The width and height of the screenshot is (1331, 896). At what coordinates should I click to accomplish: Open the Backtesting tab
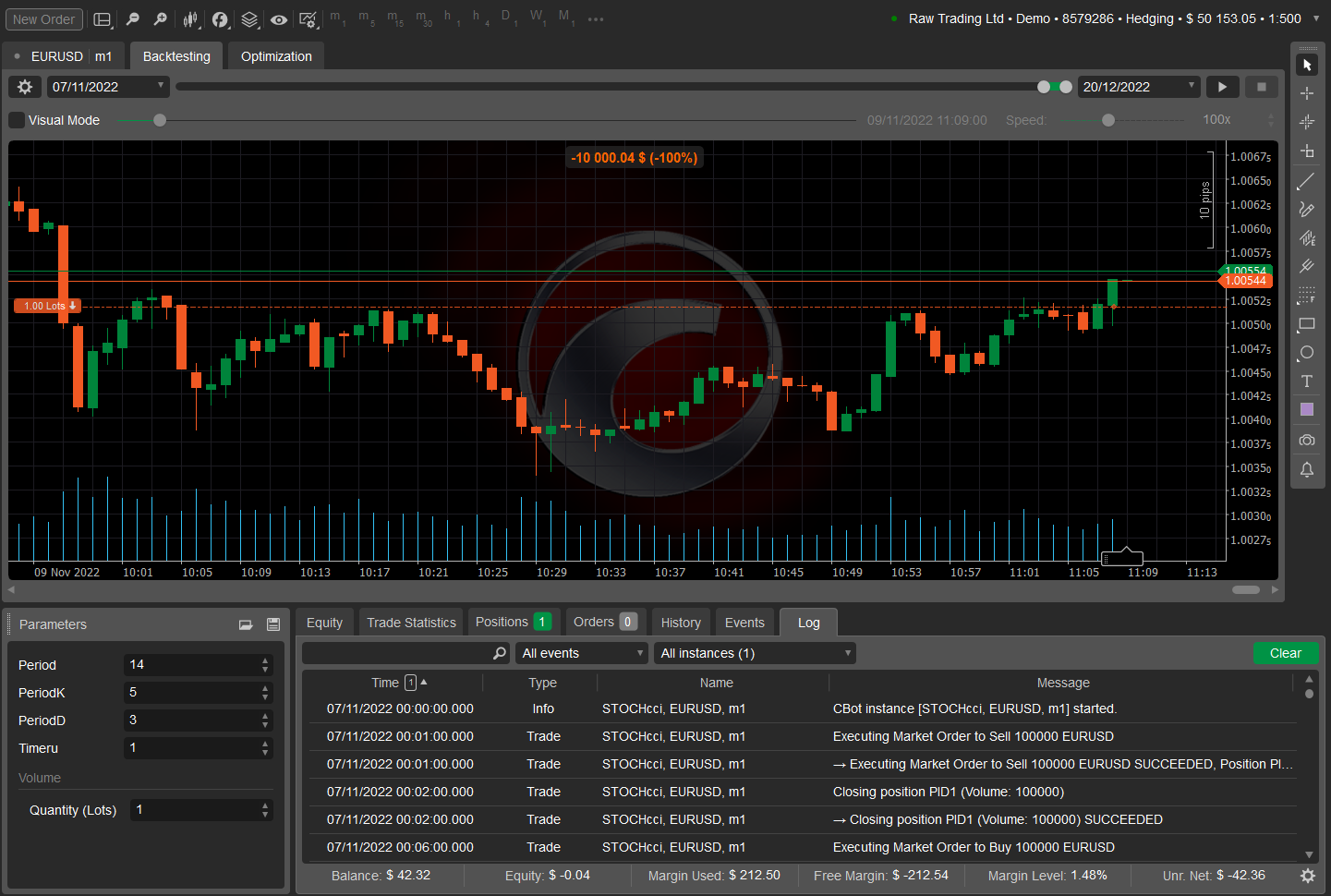176,56
